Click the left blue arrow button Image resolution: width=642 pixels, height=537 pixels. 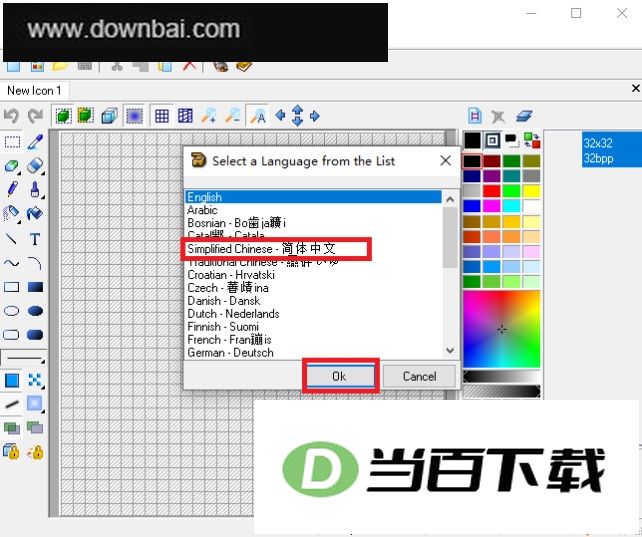pyautogui.click(x=280, y=116)
